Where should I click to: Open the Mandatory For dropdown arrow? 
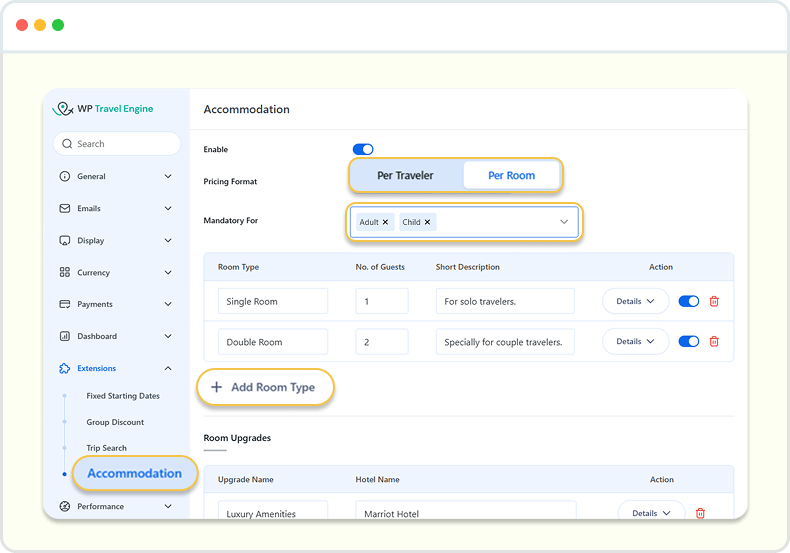(564, 222)
